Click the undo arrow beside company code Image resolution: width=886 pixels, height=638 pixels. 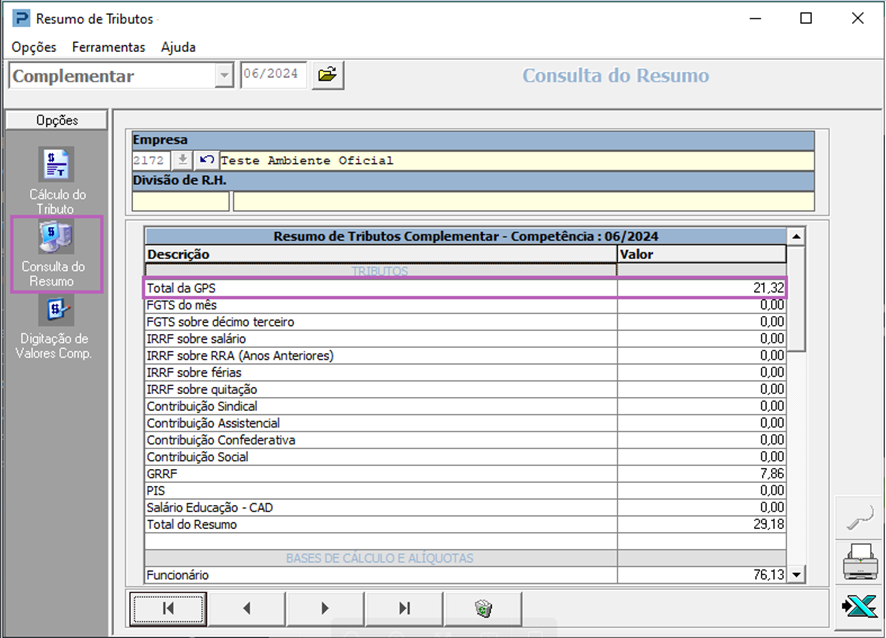coord(206,160)
